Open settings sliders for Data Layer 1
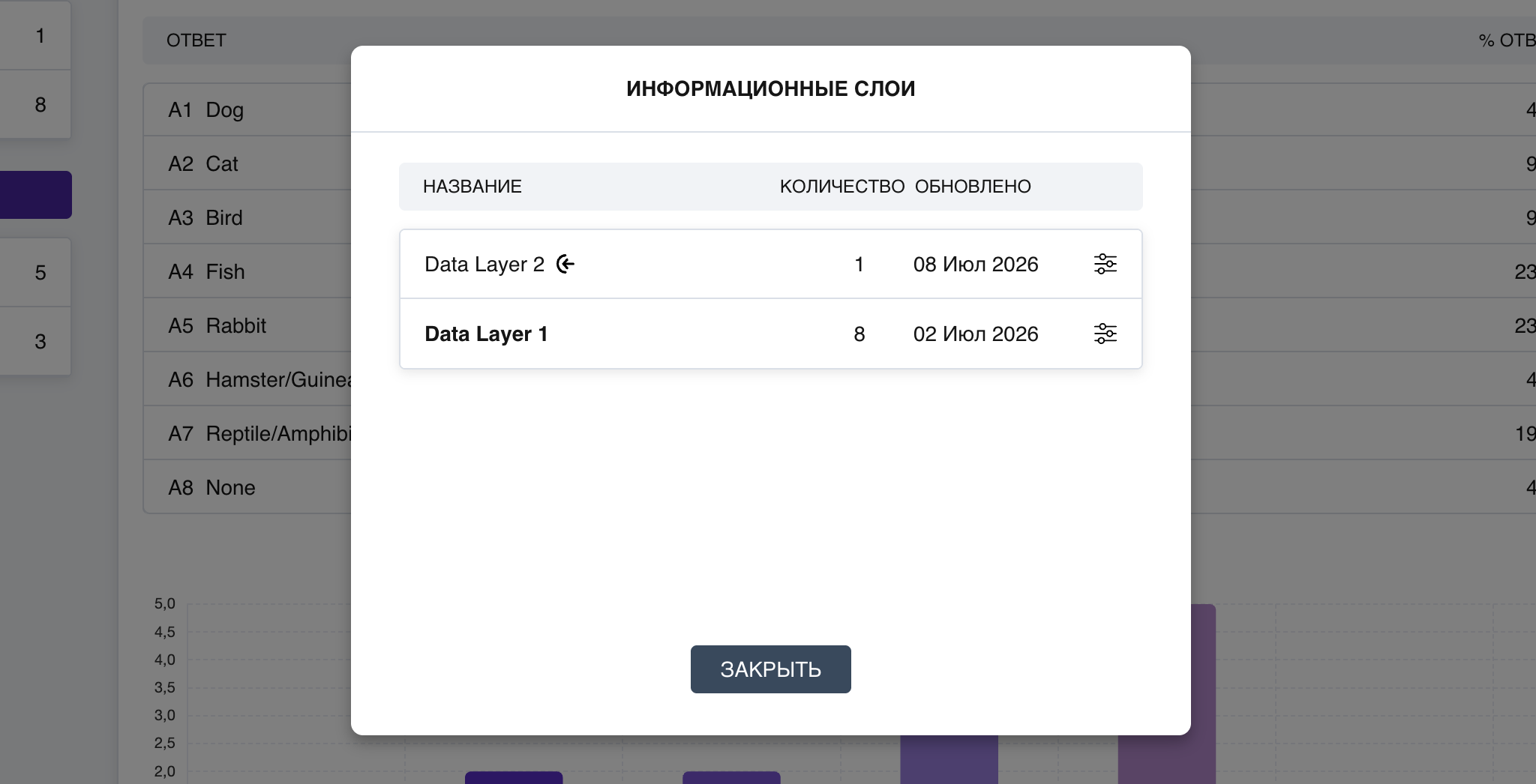Screen dimensions: 1536x784 [x=1105, y=334]
